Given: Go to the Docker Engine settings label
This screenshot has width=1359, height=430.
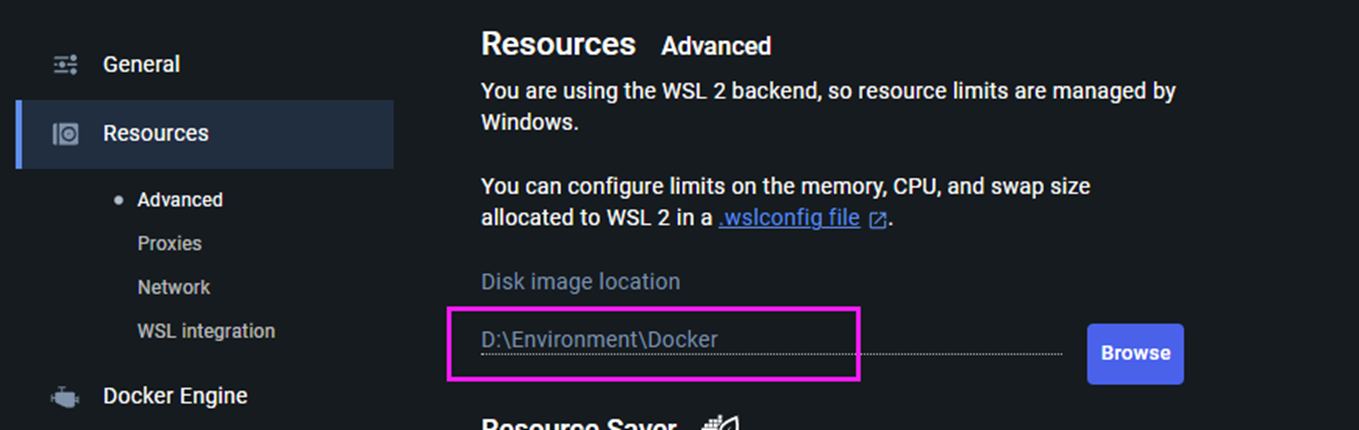Looking at the screenshot, I should pos(175,396).
